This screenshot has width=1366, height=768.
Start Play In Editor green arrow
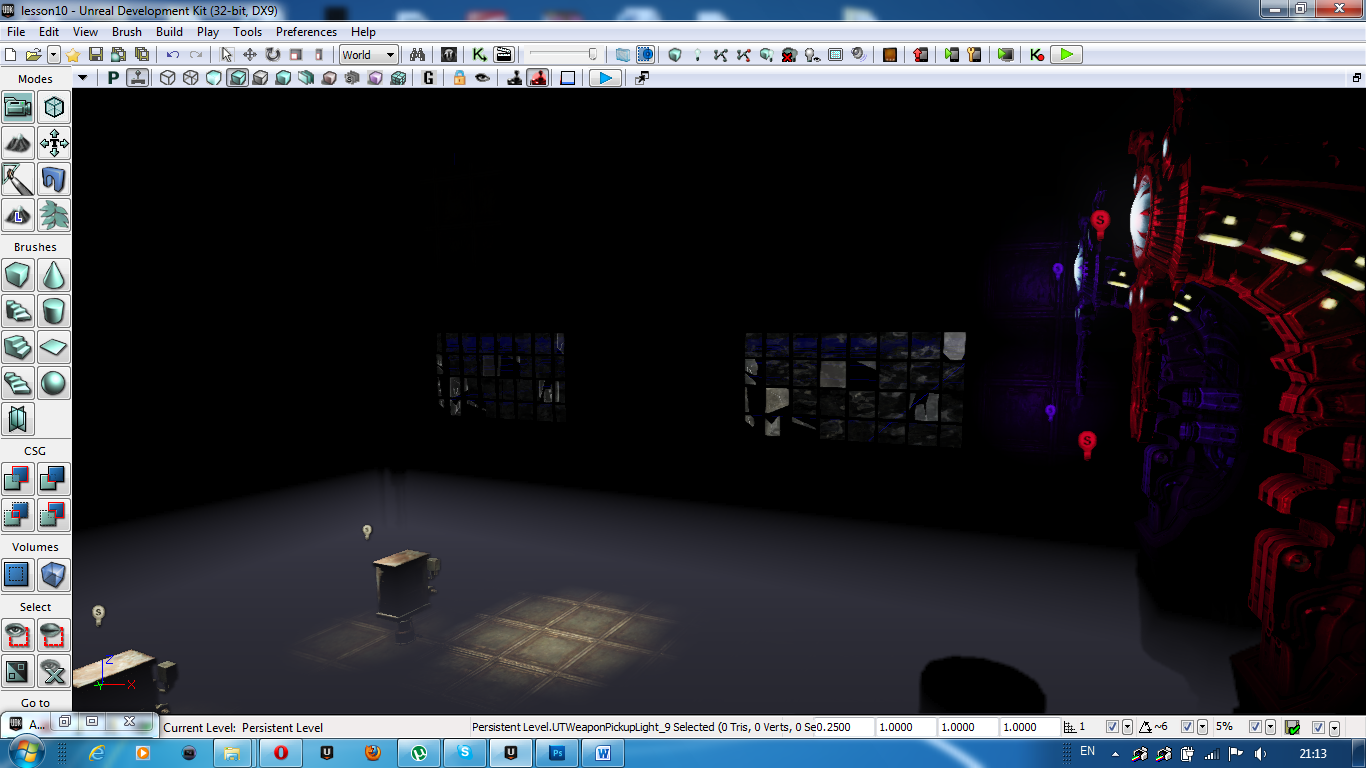point(1066,55)
